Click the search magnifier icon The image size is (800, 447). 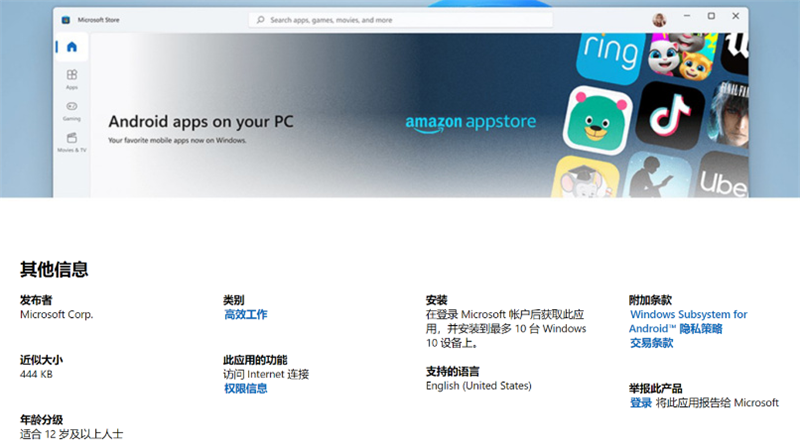[261, 20]
